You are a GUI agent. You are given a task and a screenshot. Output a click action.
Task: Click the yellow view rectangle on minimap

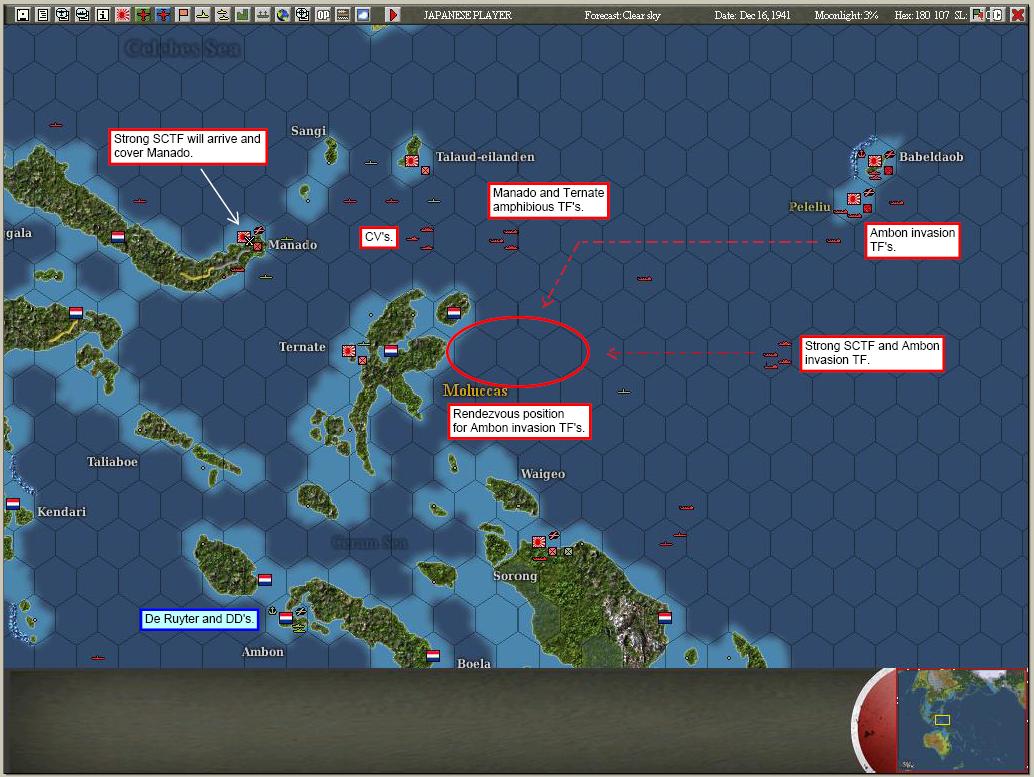point(942,720)
